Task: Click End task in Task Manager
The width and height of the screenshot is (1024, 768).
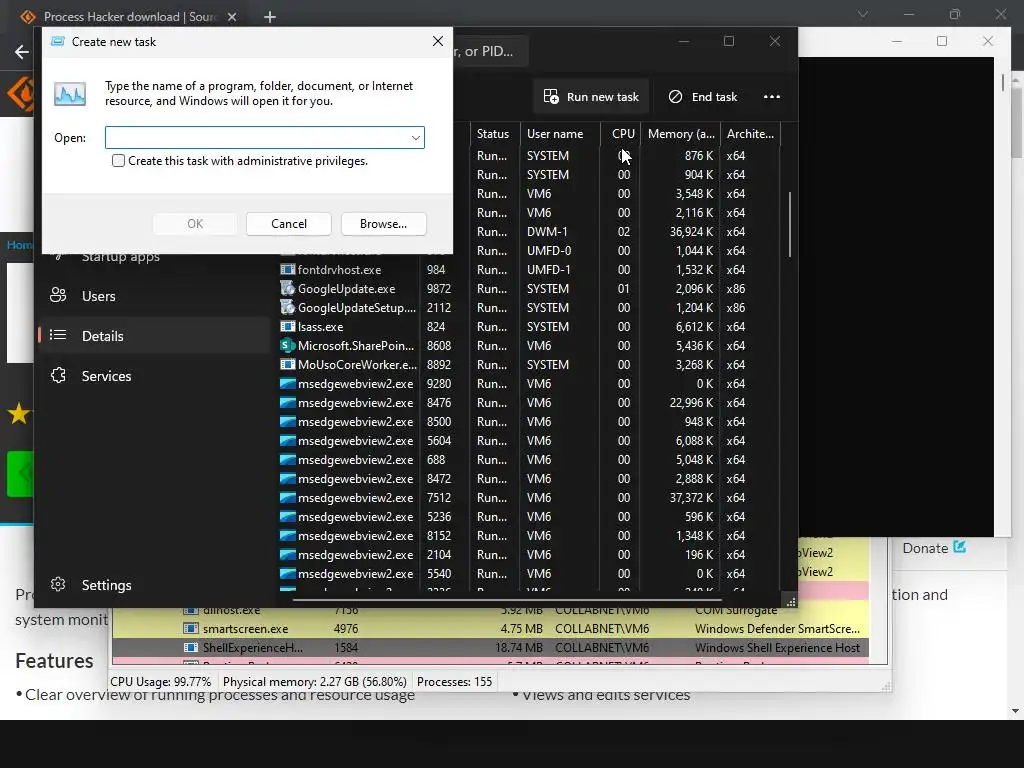Action: click(x=703, y=97)
